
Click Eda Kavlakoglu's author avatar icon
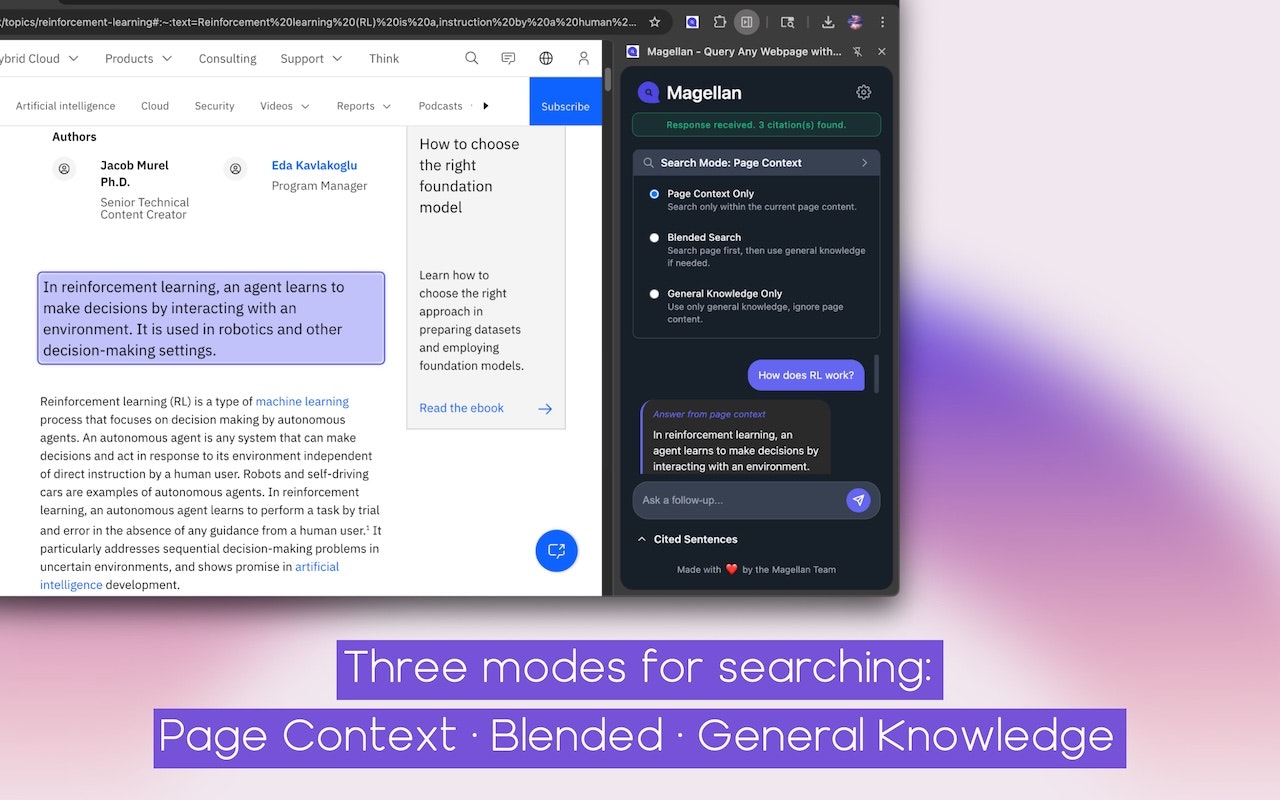point(236,169)
